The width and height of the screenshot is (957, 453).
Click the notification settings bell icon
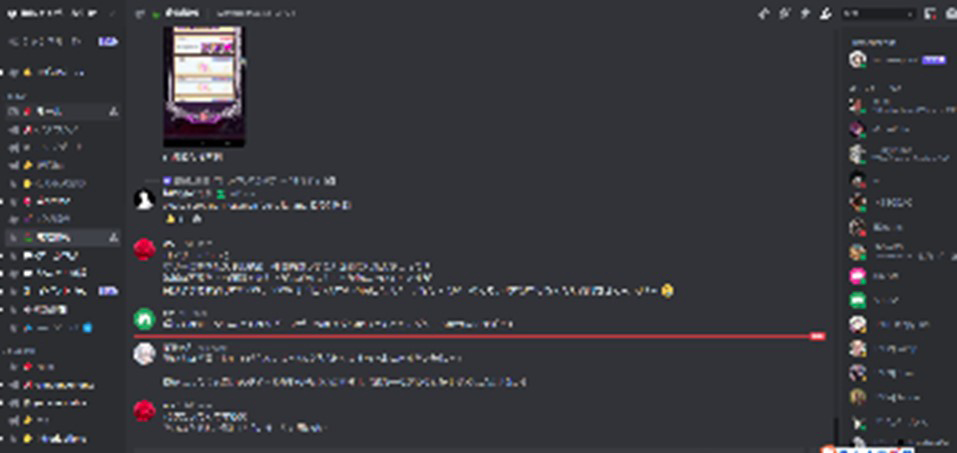coord(784,13)
